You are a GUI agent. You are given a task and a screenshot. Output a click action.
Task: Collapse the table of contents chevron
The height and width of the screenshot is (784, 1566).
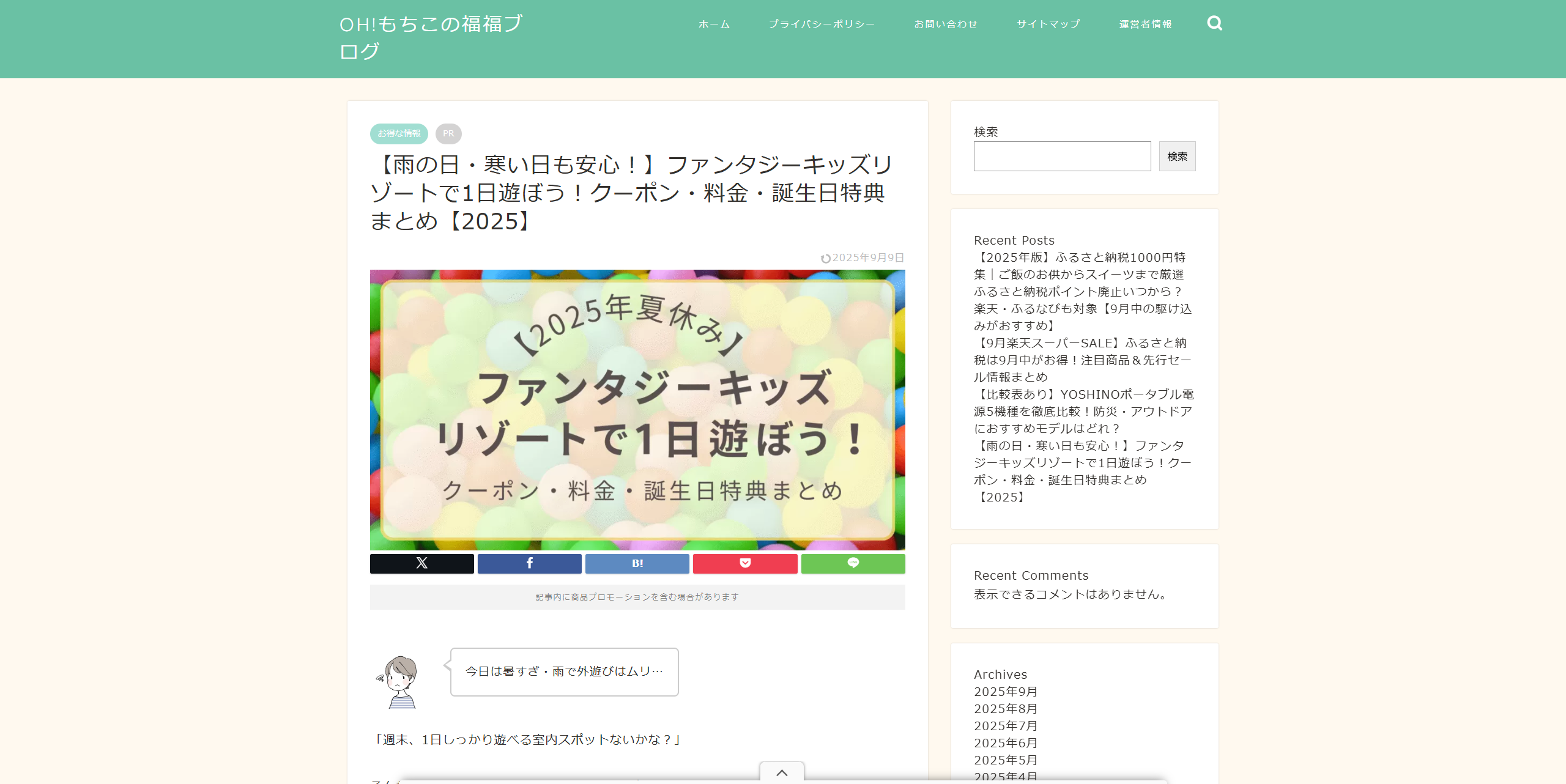782,772
